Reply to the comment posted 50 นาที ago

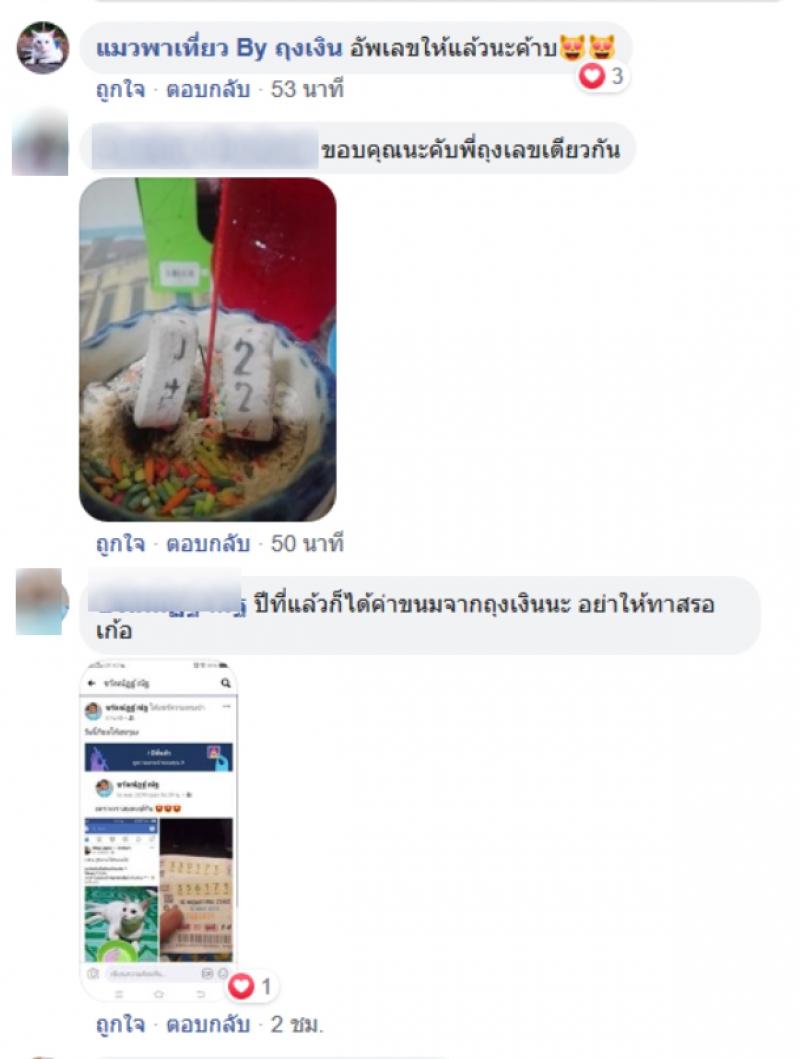[x=208, y=544]
